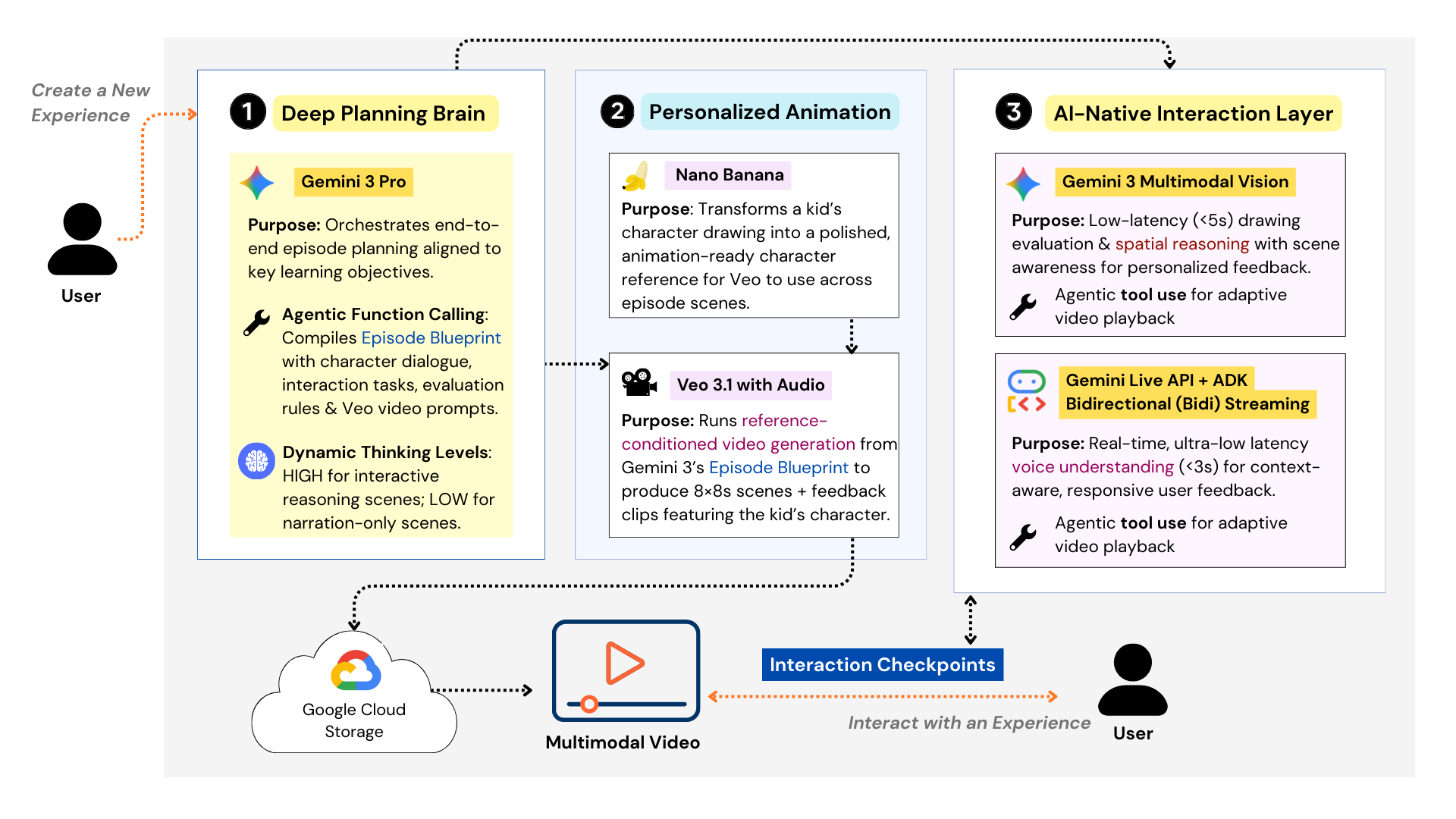1456x819 pixels.
Task: Click the numbered circle 2 marker
Action: (616, 111)
